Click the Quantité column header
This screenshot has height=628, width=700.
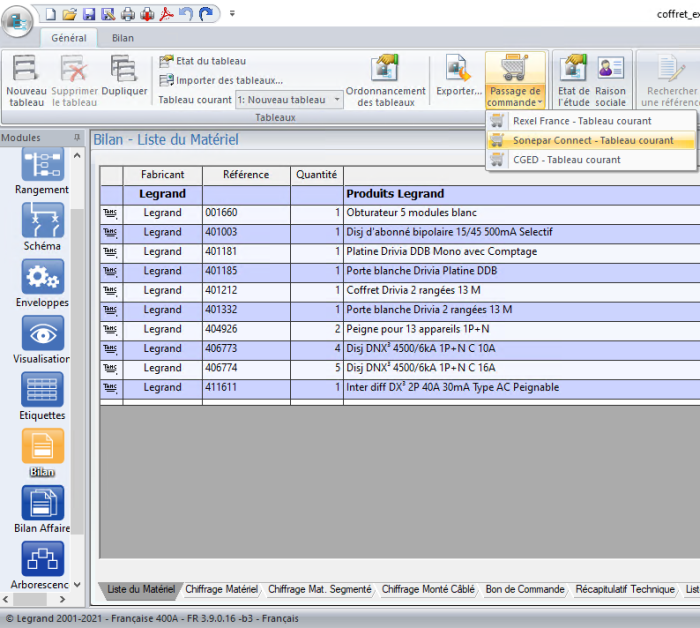point(317,175)
